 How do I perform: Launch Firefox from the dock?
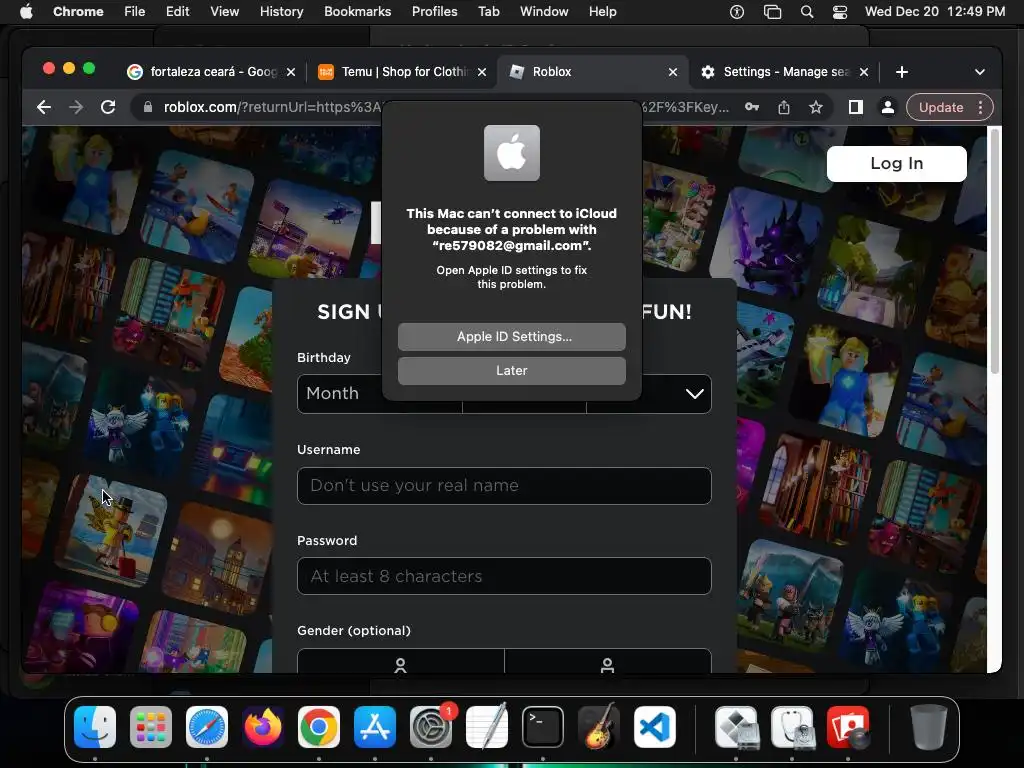click(x=263, y=727)
